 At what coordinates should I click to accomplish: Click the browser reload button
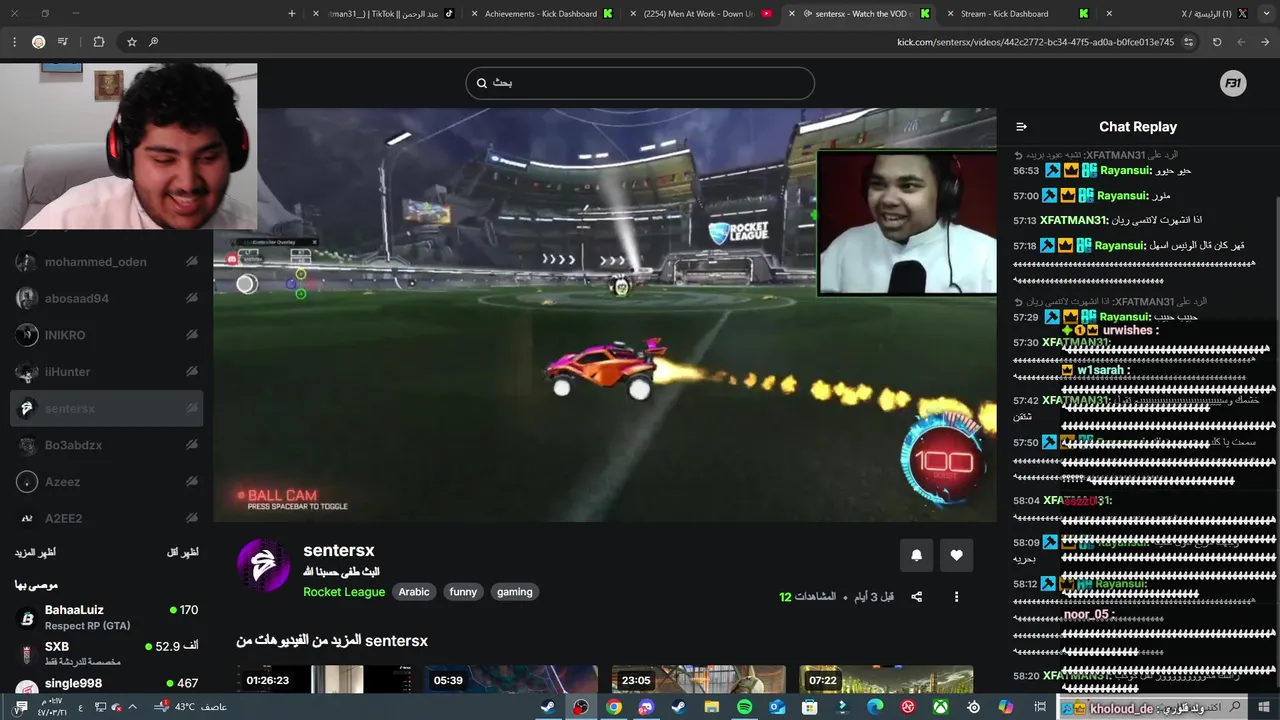(1217, 42)
